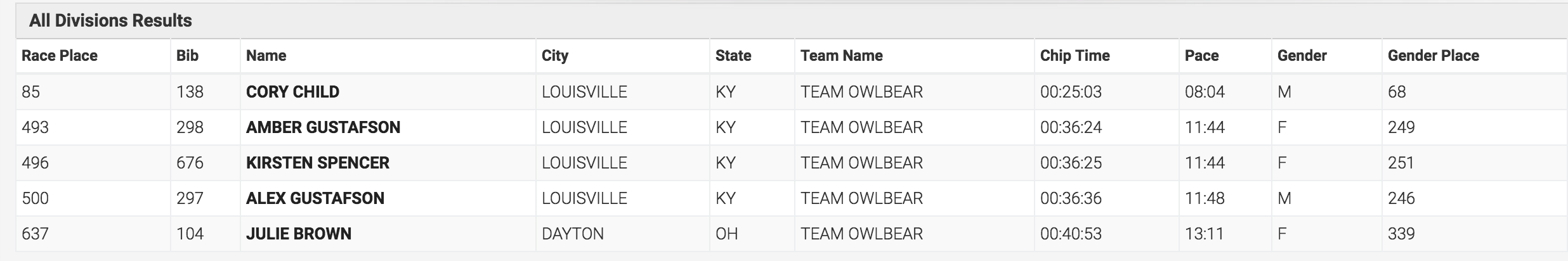Screen dimensions: 1568x261
Task: Open Amber Gustafson's result entry
Action: pos(323,127)
